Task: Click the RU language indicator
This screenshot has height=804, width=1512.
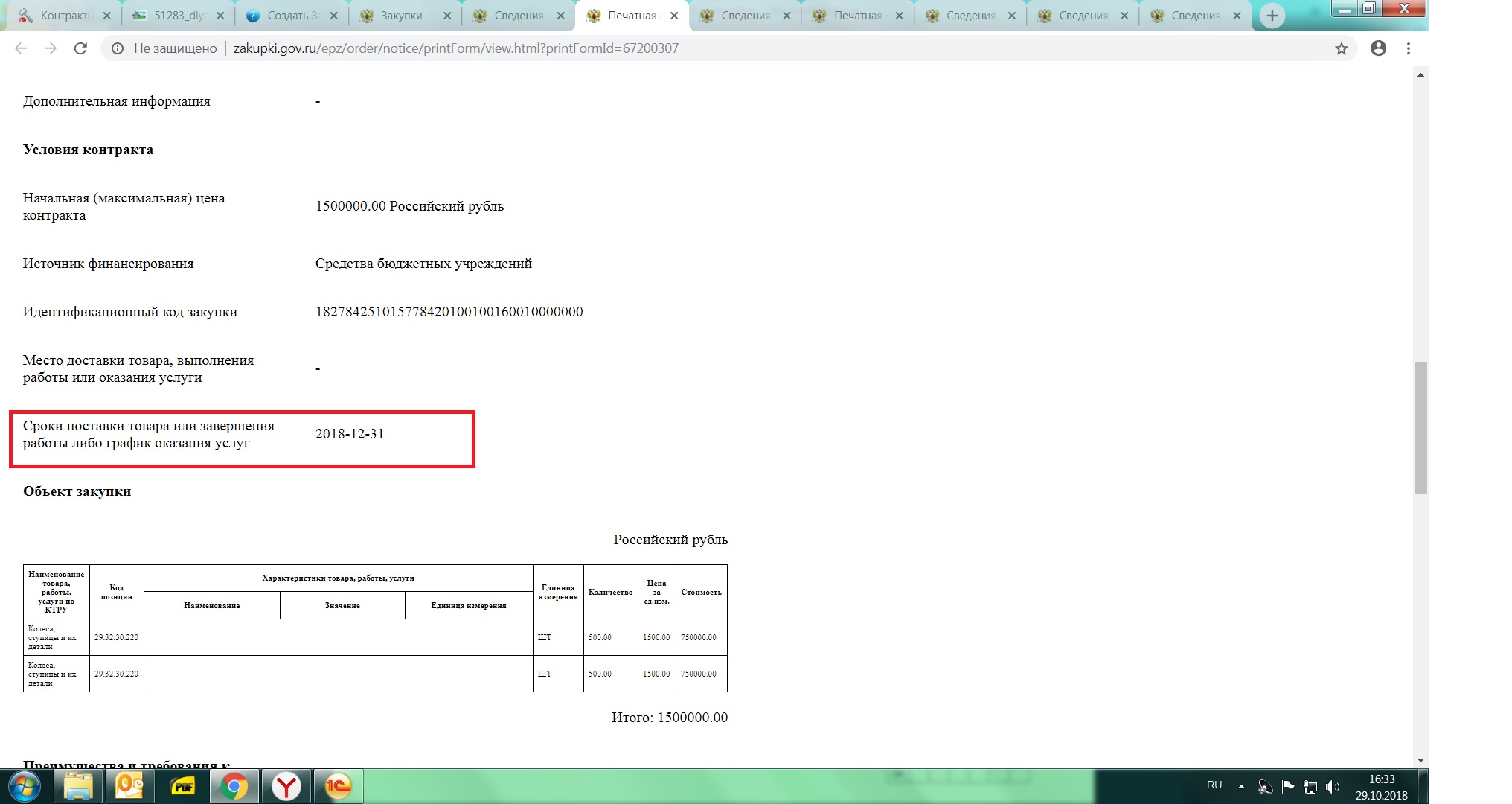Action: pos(1214,785)
